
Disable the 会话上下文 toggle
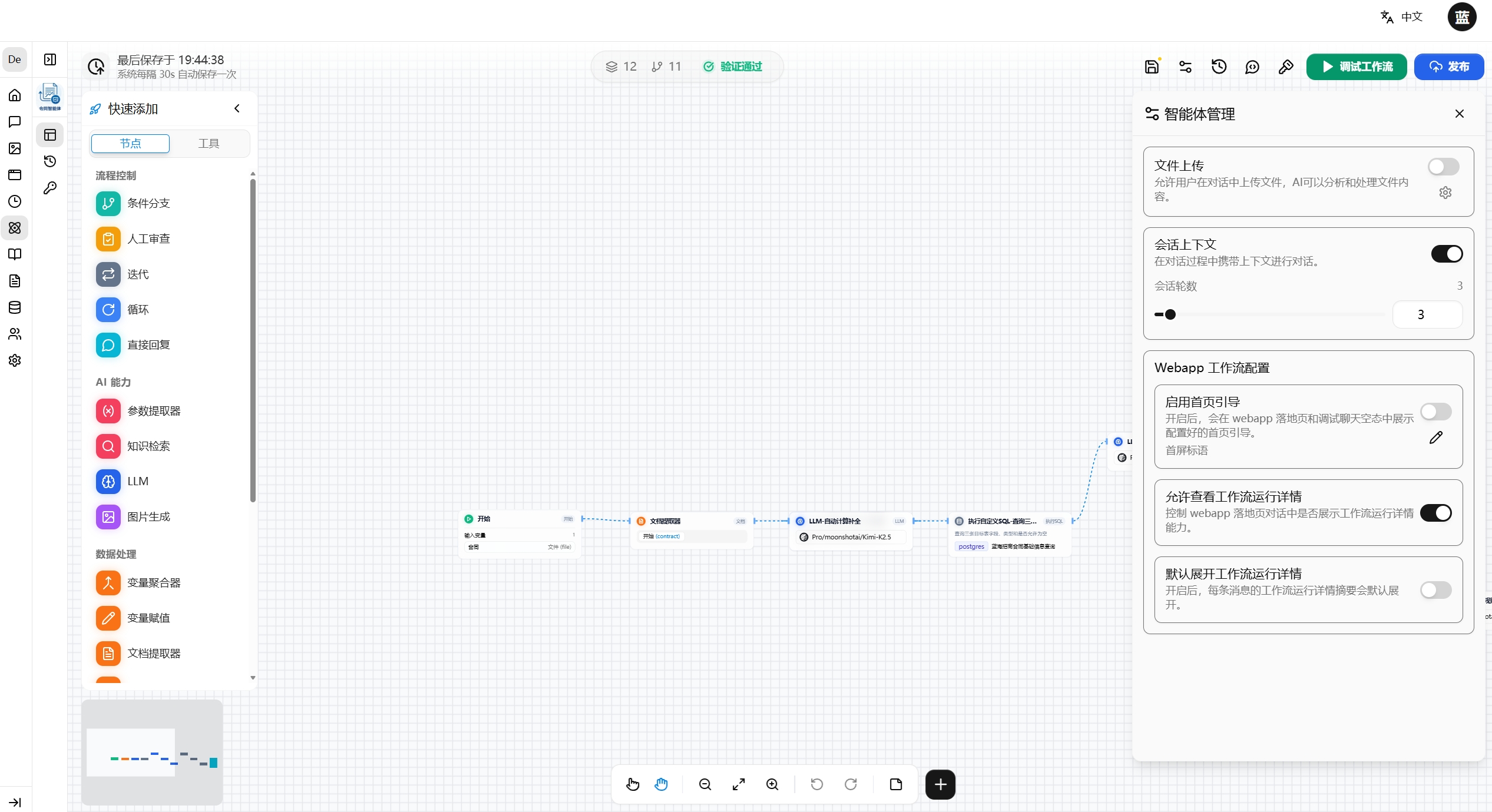[x=1447, y=254]
